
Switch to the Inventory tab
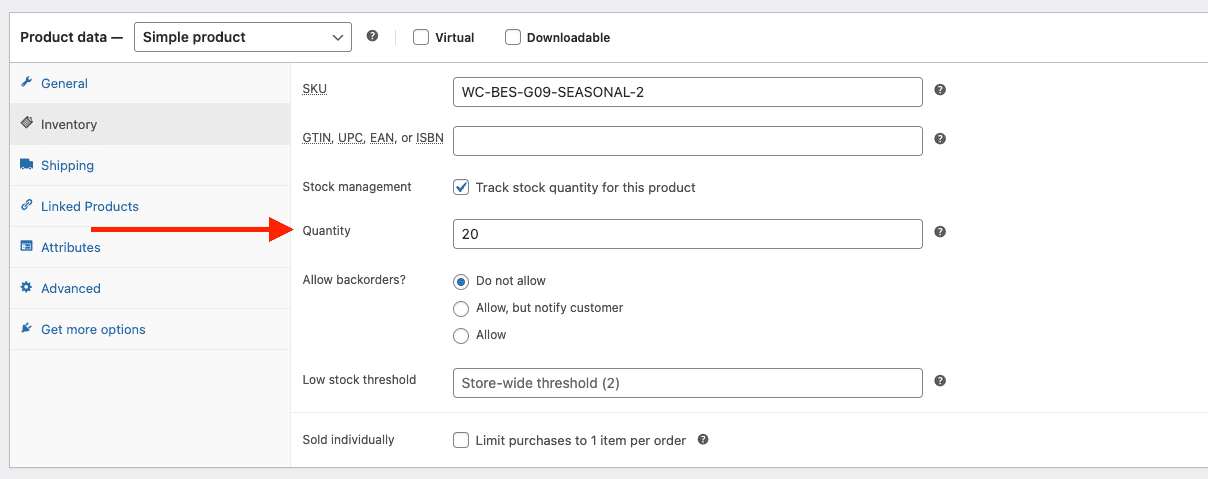[x=150, y=124]
